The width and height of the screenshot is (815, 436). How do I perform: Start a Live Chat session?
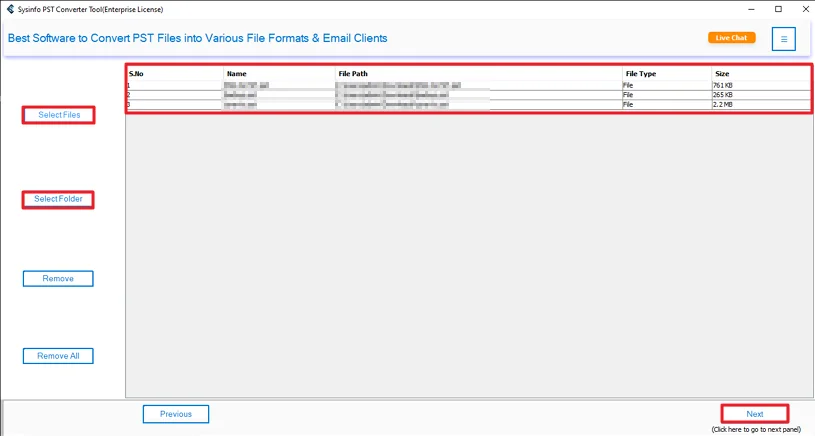(x=731, y=38)
